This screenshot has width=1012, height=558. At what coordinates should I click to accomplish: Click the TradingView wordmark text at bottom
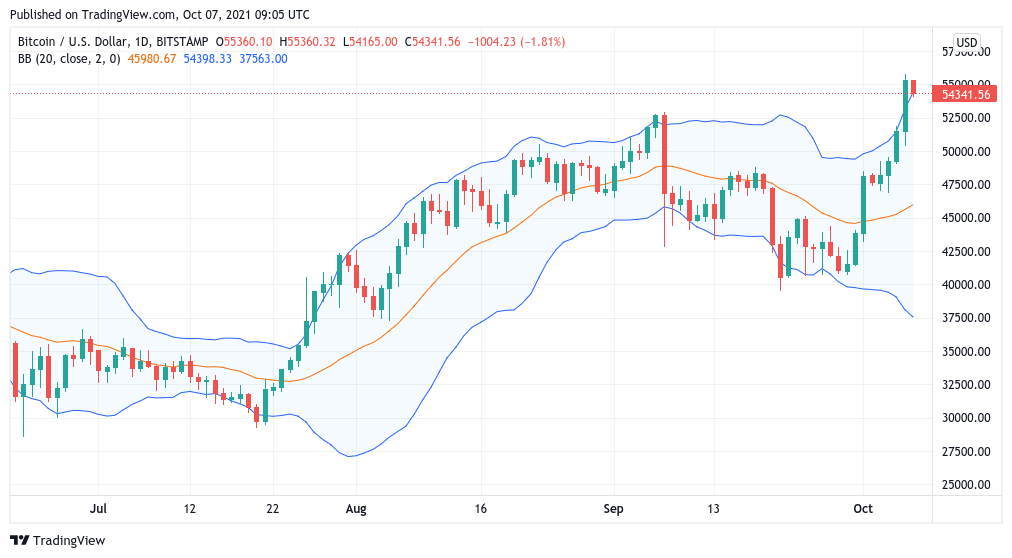coord(69,541)
